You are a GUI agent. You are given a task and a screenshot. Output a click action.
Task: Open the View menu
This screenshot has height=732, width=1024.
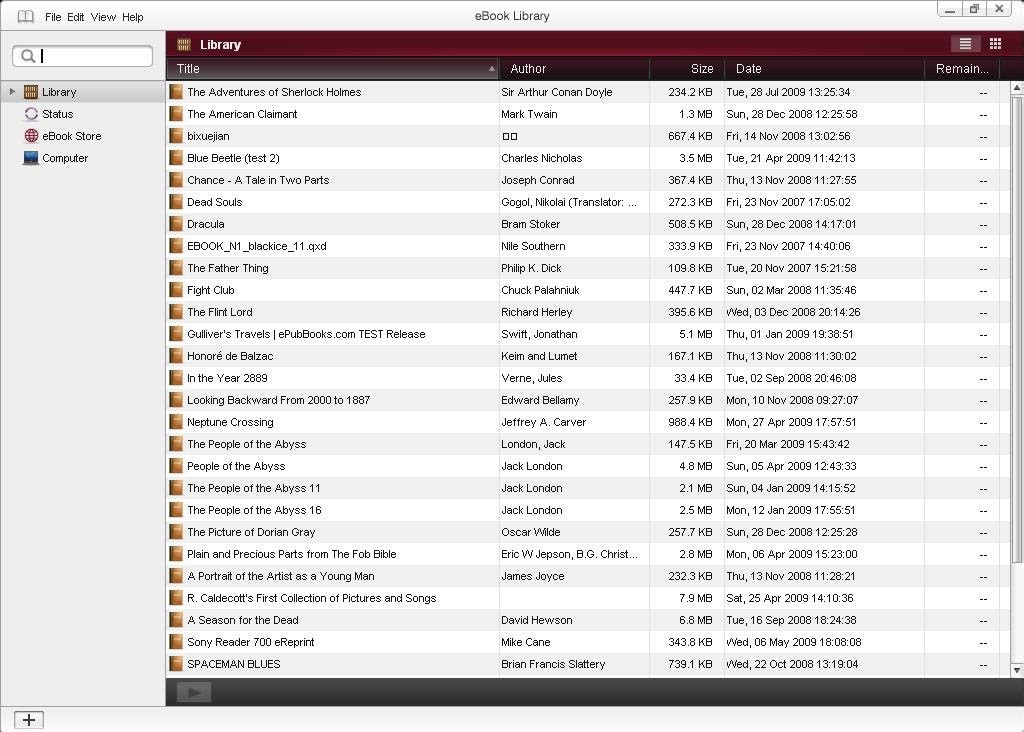point(103,17)
